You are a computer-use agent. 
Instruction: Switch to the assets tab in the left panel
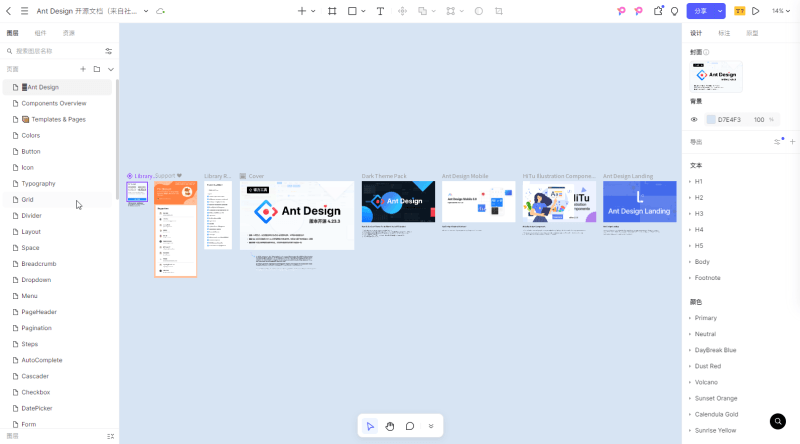click(x=68, y=33)
